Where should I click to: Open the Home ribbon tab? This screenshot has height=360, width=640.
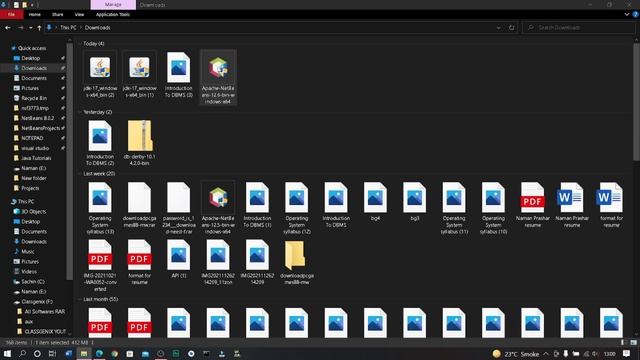coord(35,14)
